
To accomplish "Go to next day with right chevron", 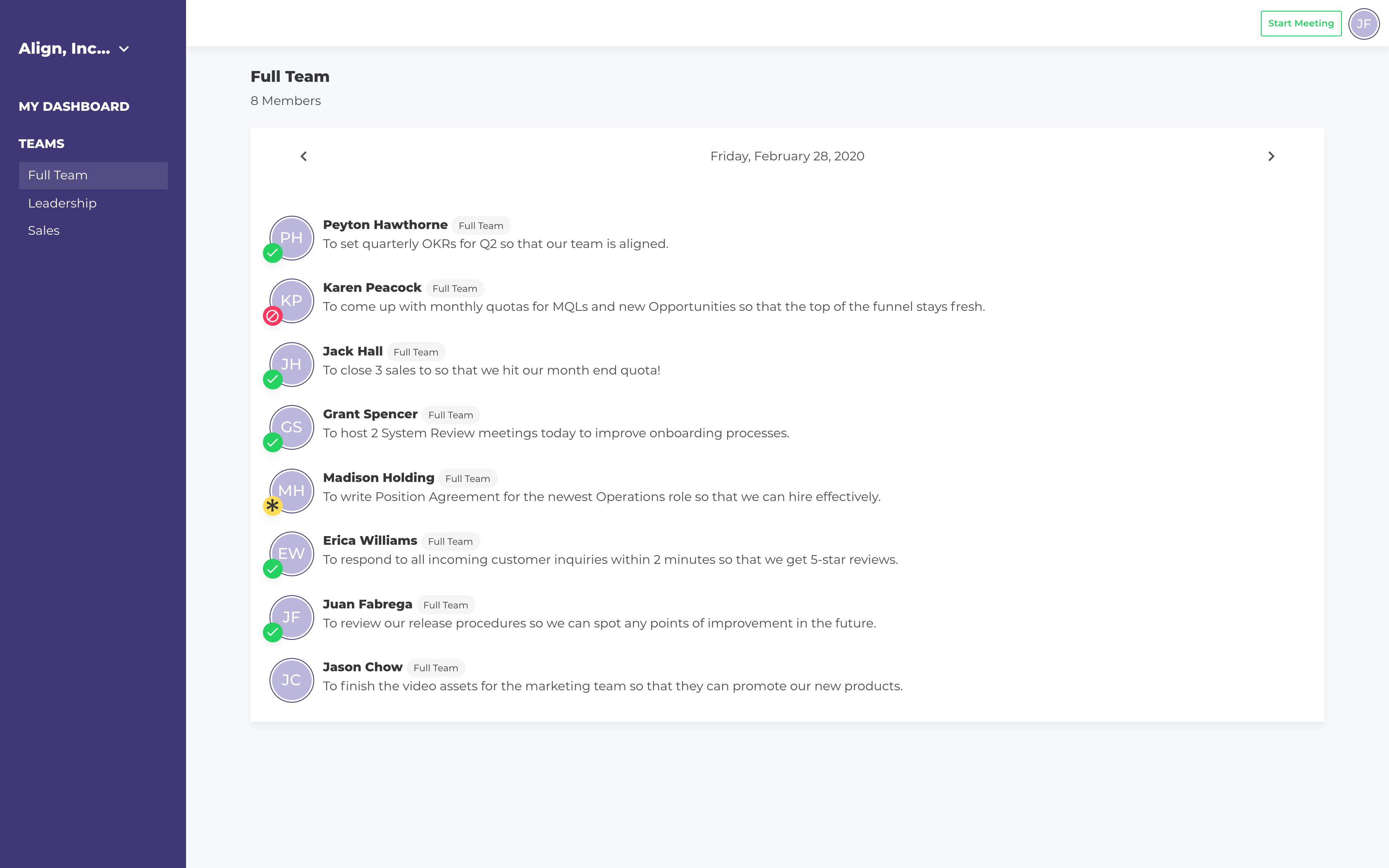I will click(x=1271, y=156).
